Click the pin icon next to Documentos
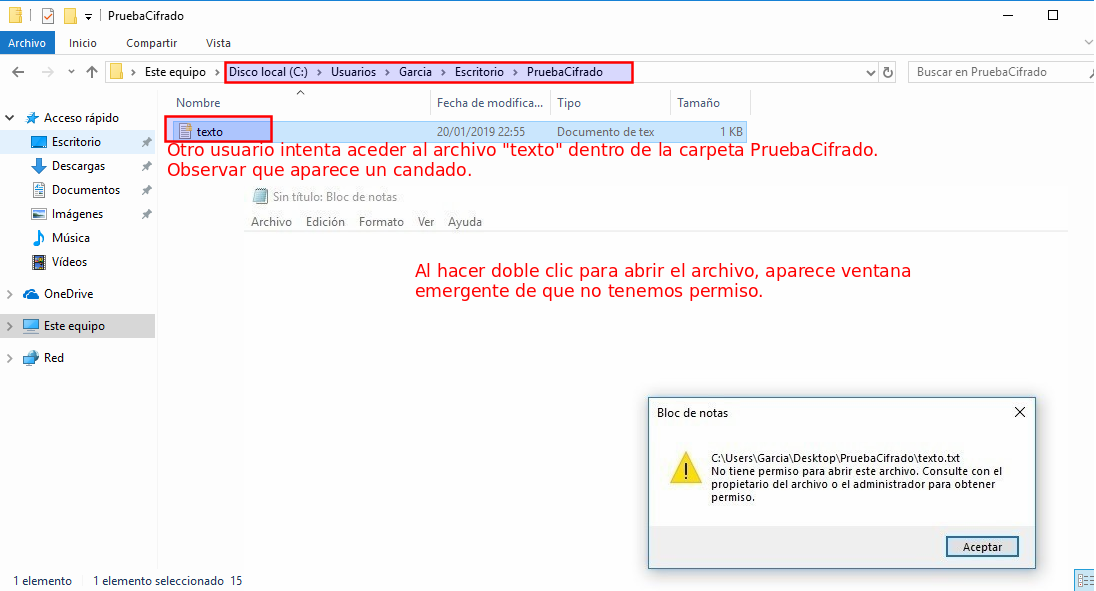Screen dimensions: 1096x591 (x=146, y=190)
